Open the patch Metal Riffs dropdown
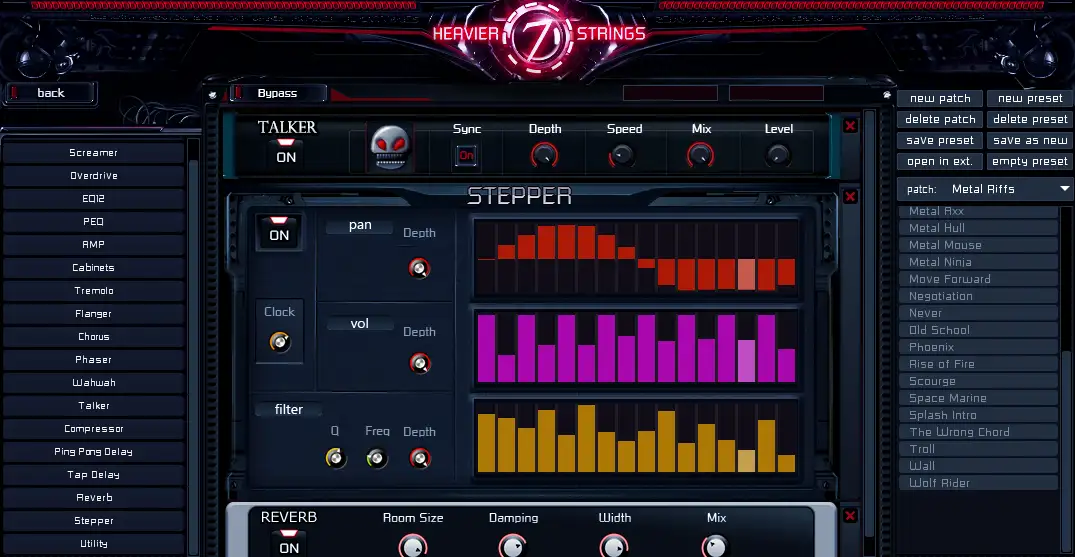The image size is (1075, 557). 985,189
